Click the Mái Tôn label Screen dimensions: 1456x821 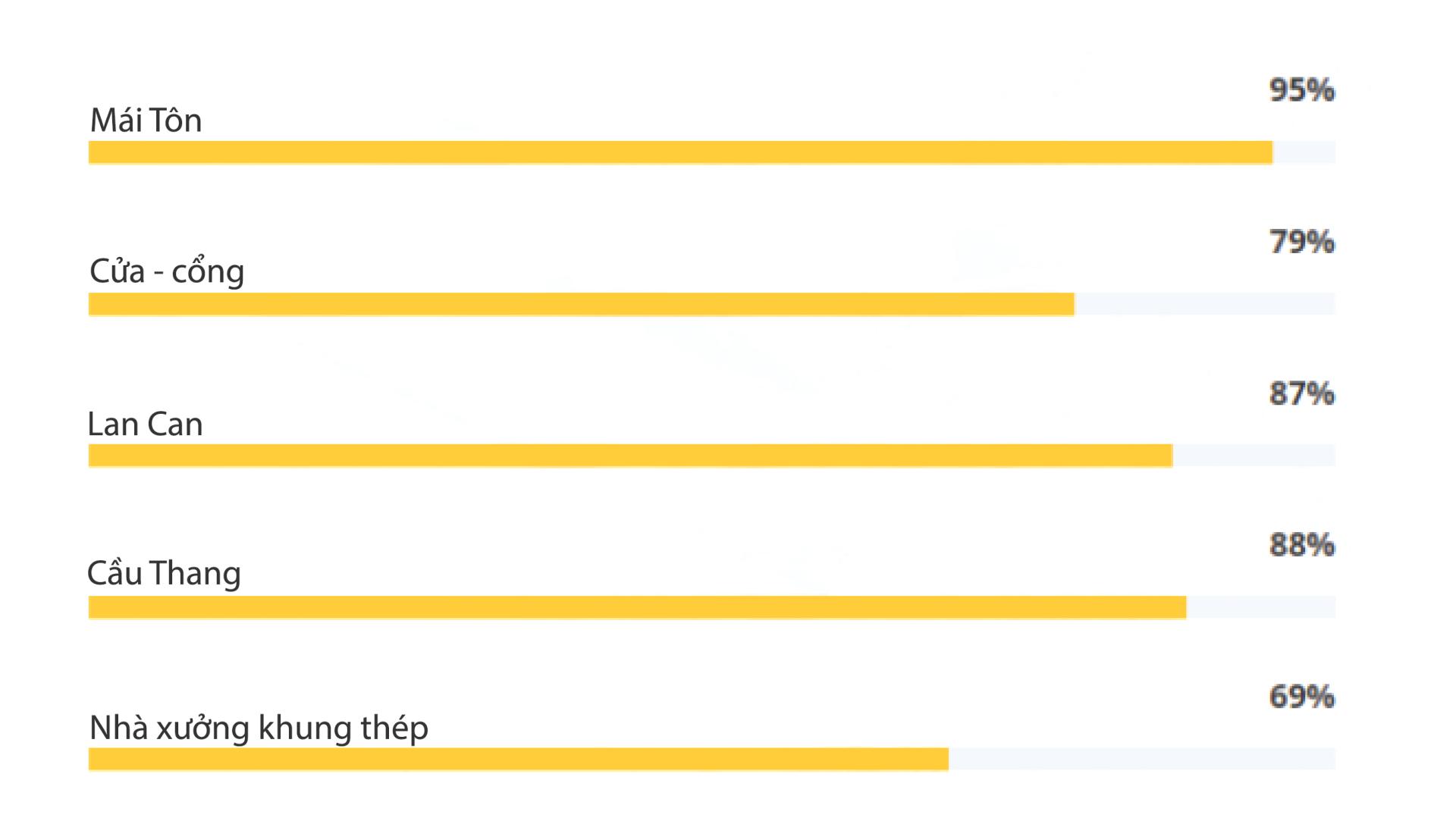point(146,121)
